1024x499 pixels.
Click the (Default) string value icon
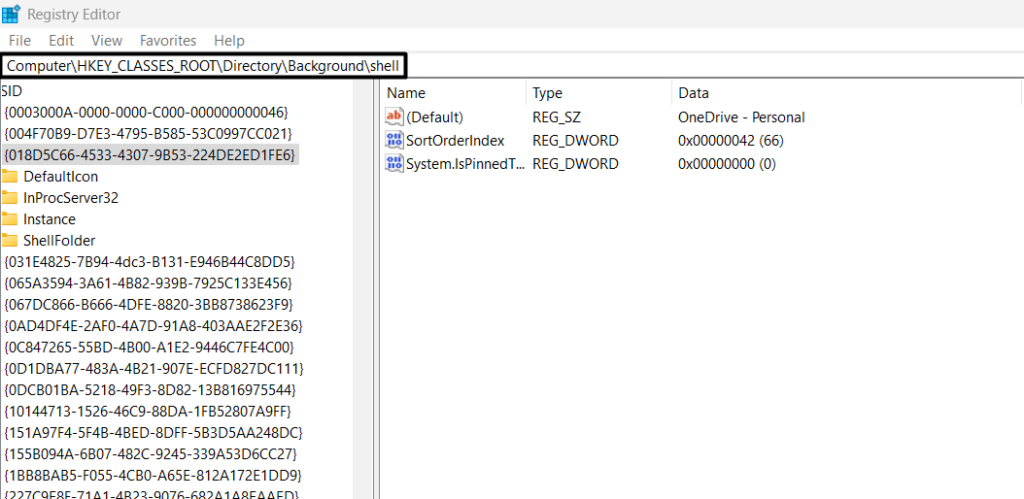[x=394, y=117]
